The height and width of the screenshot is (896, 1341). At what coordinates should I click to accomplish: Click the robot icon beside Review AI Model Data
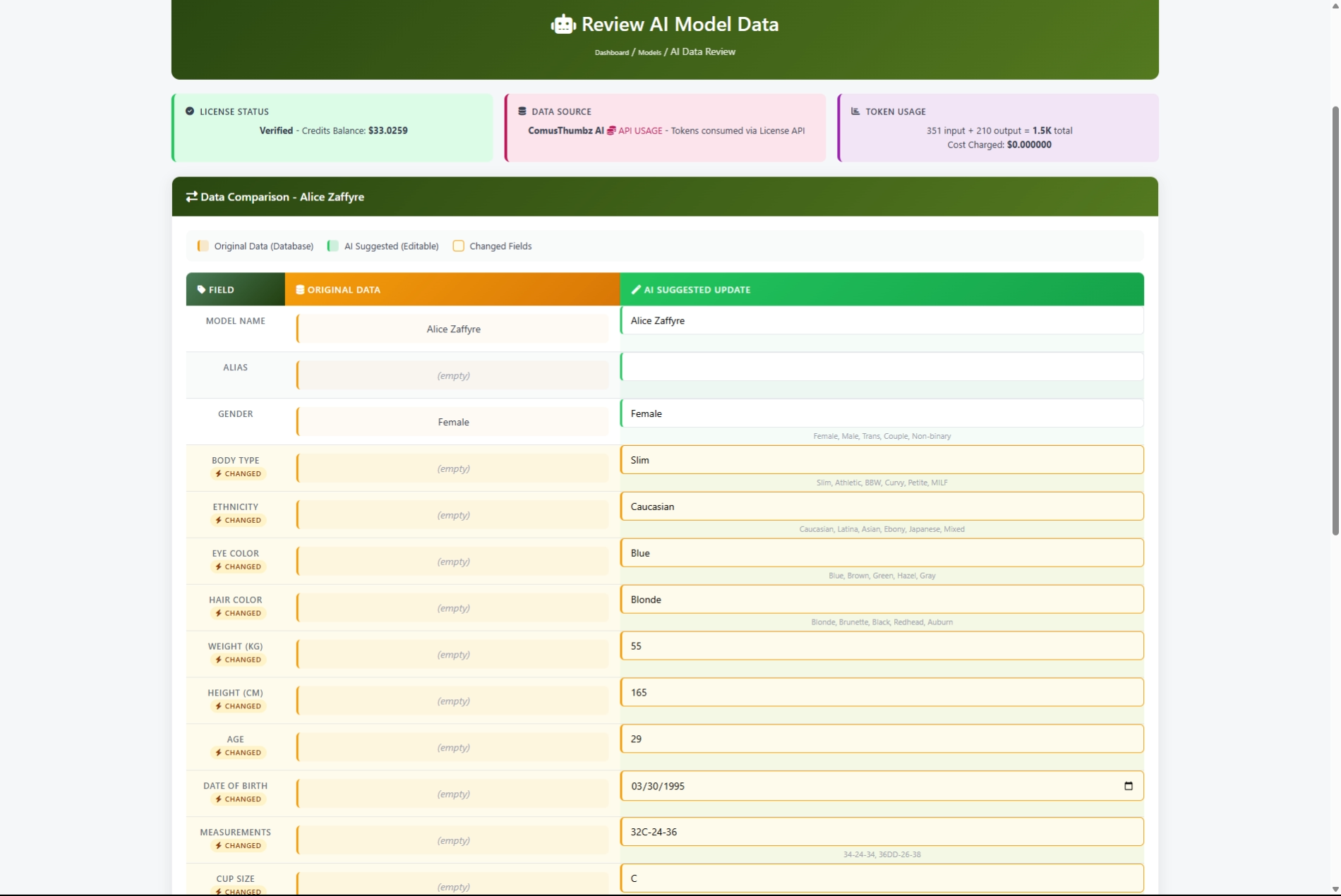(563, 25)
